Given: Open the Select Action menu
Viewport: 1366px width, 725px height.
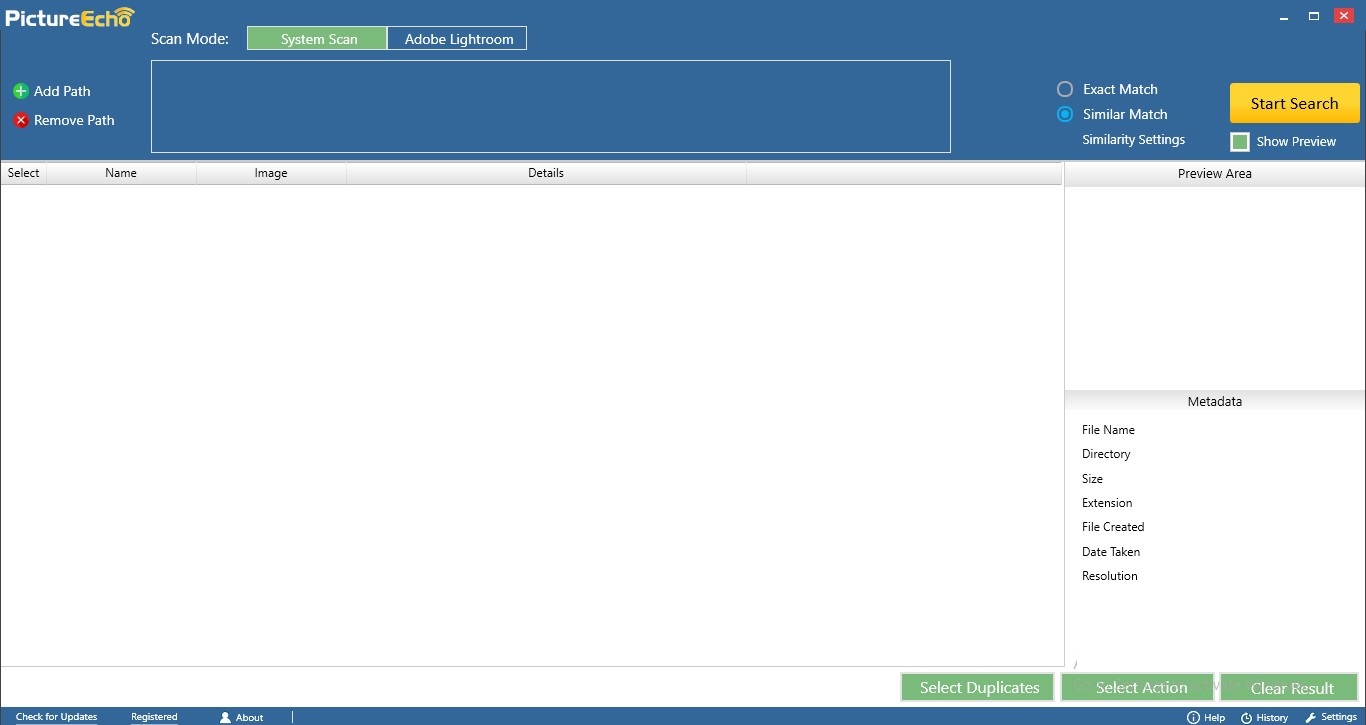Looking at the screenshot, I should click(x=1138, y=687).
